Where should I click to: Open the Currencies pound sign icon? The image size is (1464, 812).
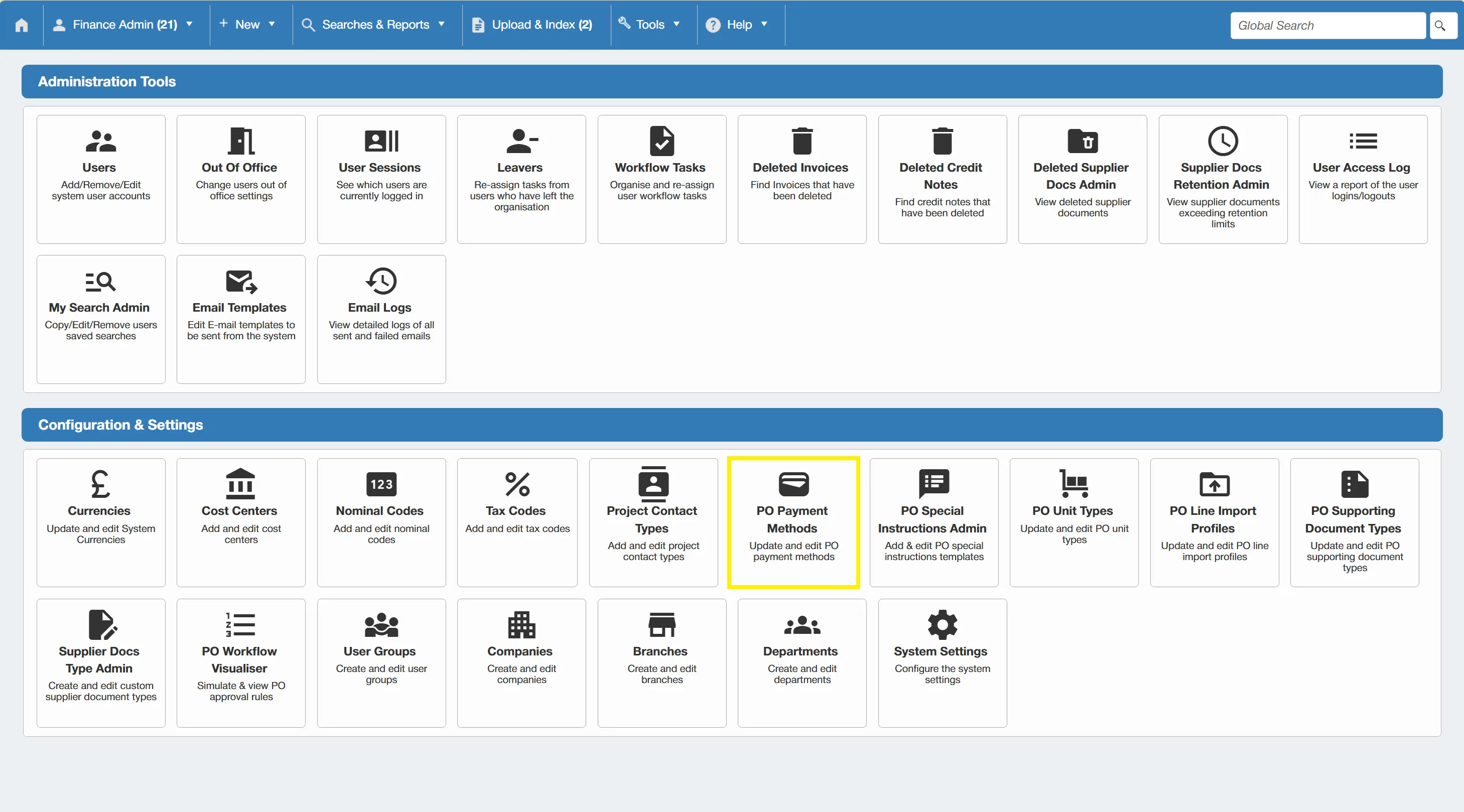[x=100, y=484]
